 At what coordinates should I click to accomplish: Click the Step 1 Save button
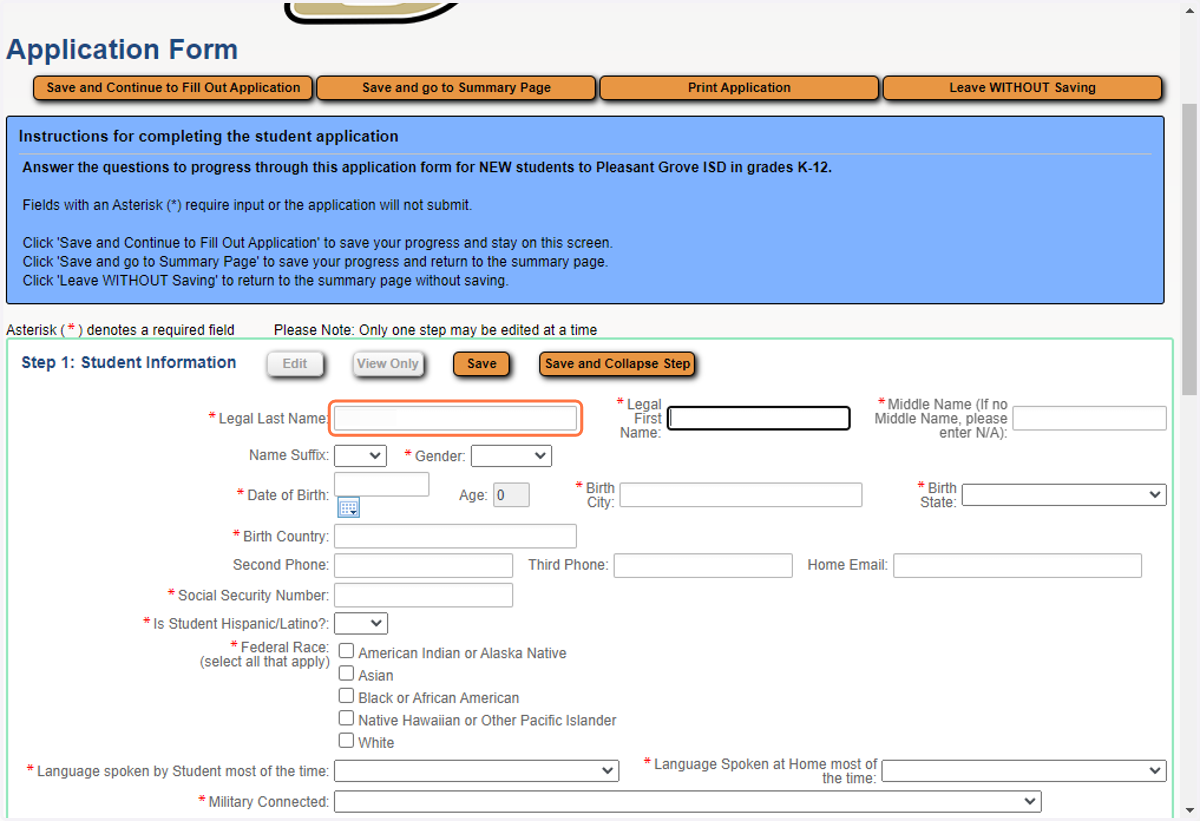[482, 364]
